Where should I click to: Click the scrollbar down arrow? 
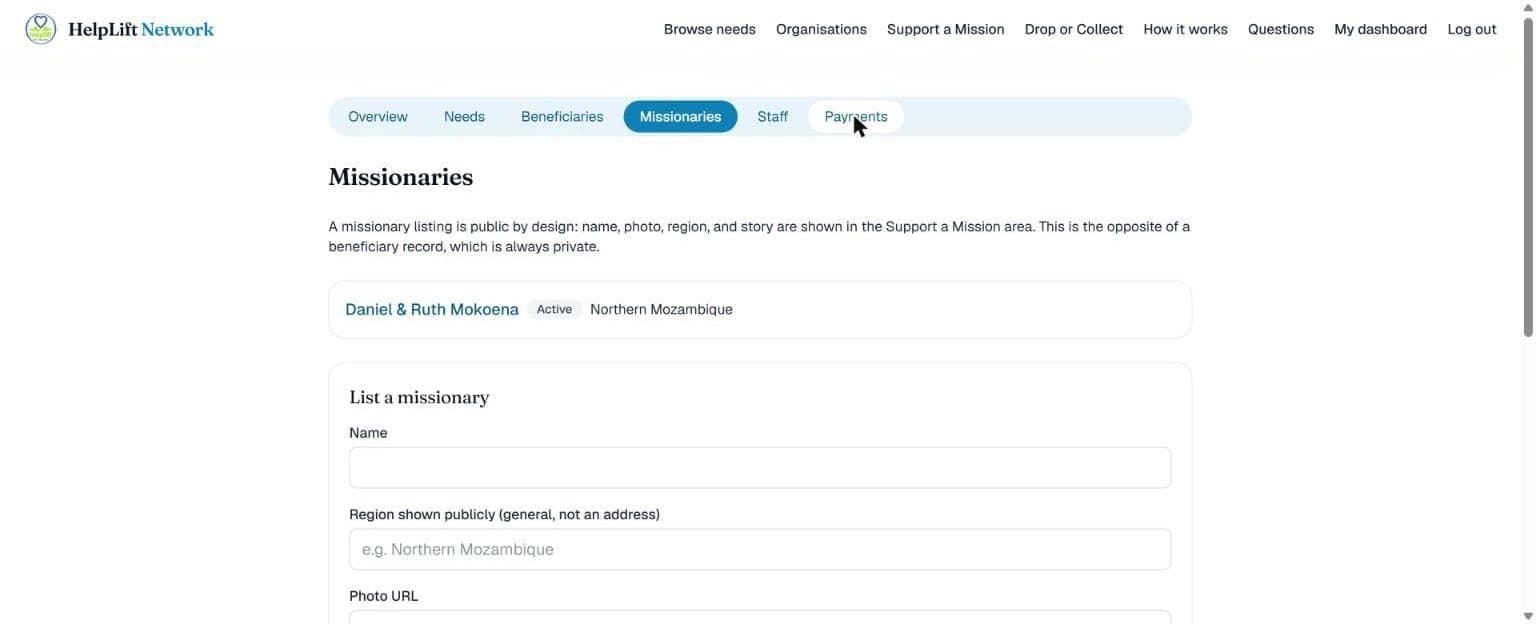pos(1527,617)
